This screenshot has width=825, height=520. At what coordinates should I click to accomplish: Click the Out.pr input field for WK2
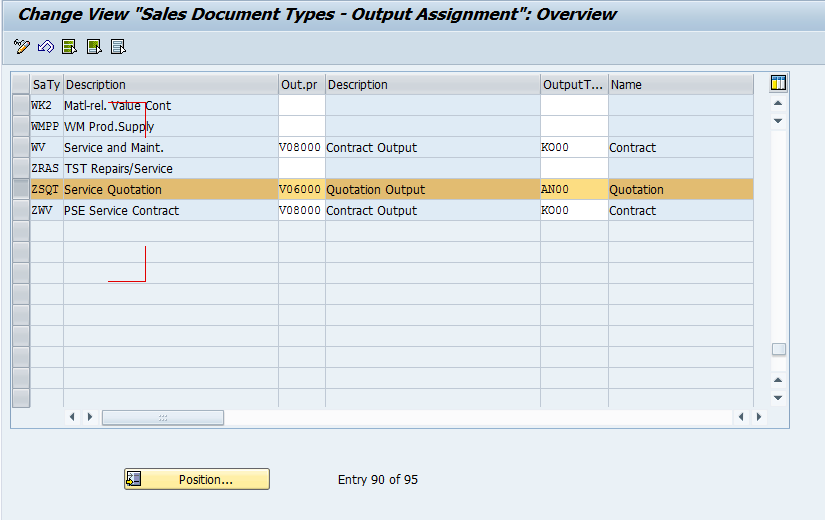pyautogui.click(x=301, y=105)
